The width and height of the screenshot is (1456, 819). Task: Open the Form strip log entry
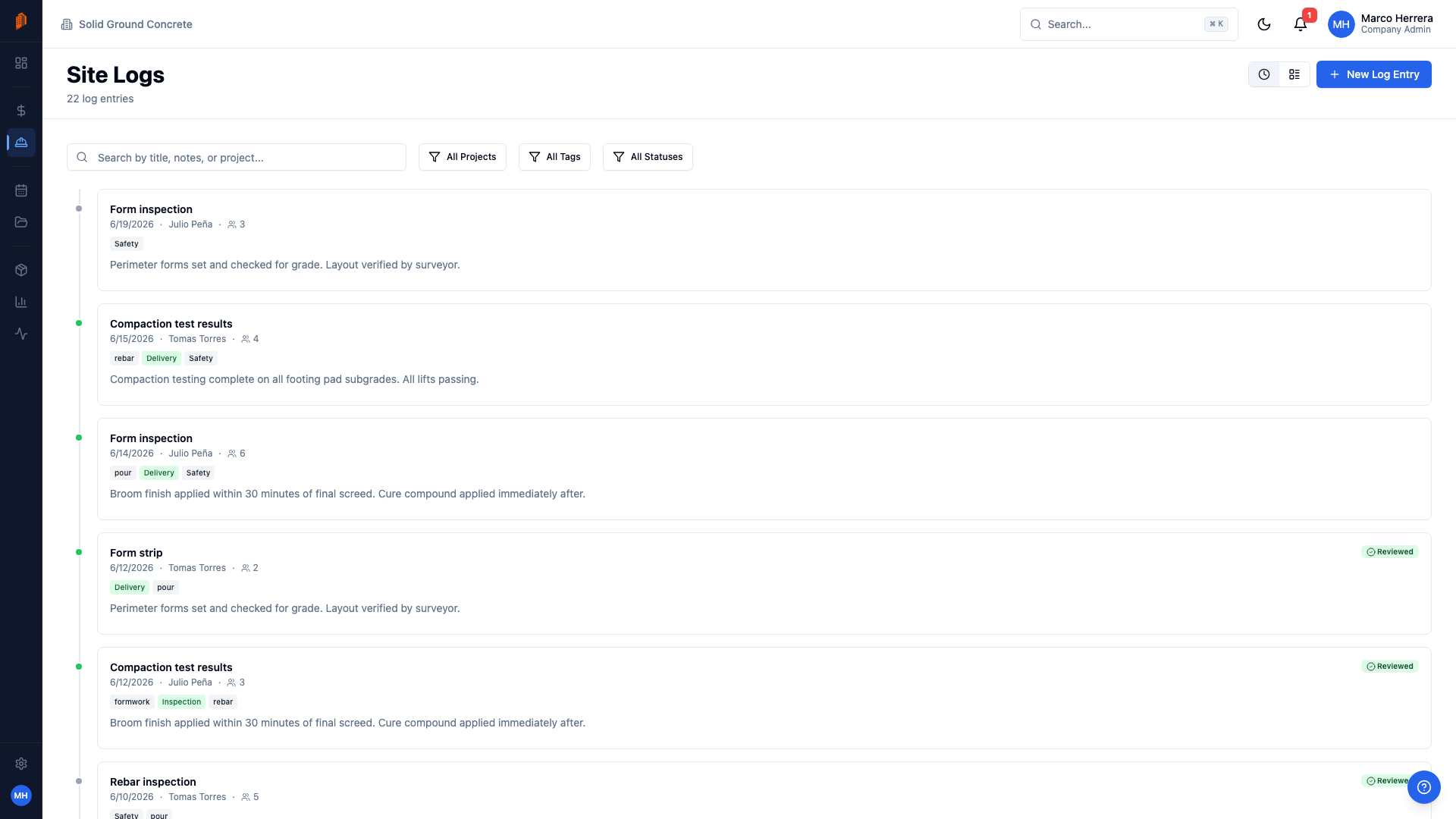764,583
